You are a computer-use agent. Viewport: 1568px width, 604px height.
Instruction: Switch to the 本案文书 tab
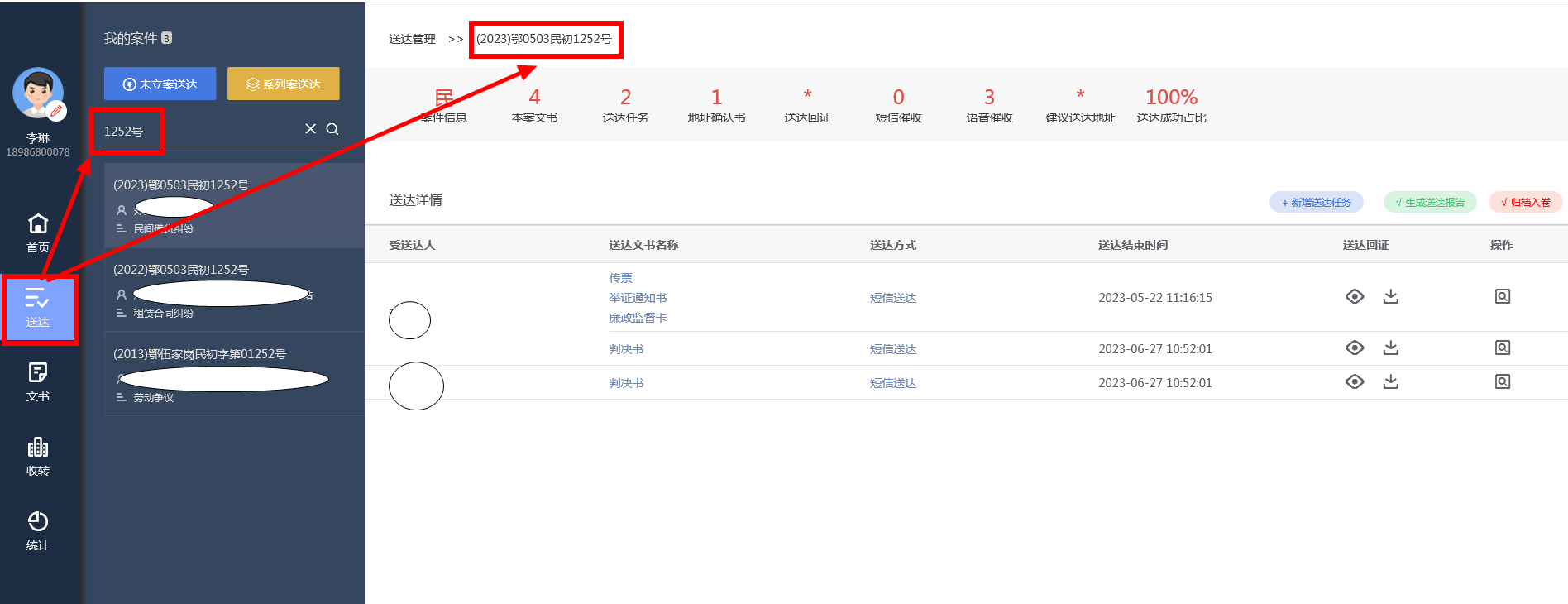tap(534, 106)
